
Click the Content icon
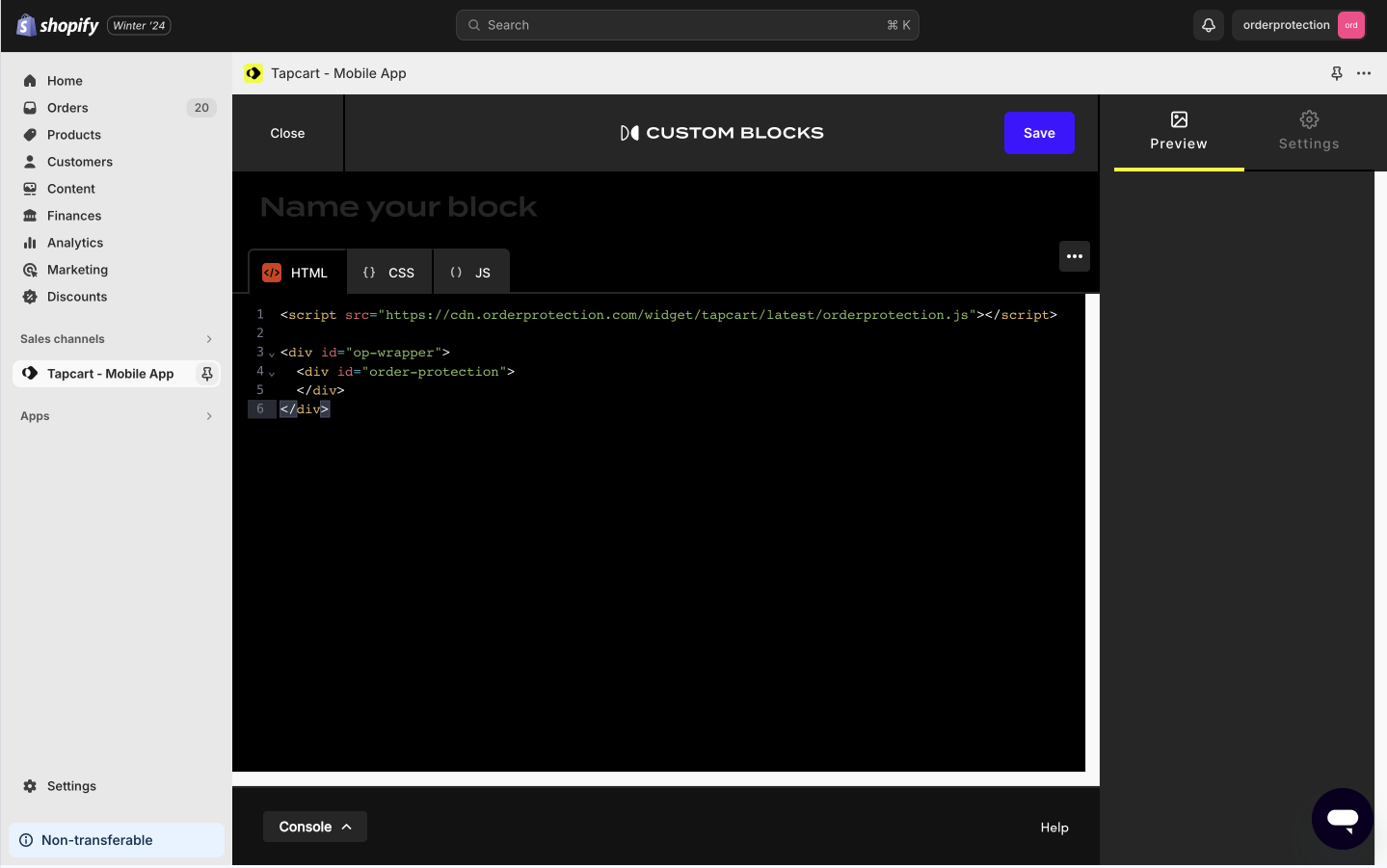point(30,189)
